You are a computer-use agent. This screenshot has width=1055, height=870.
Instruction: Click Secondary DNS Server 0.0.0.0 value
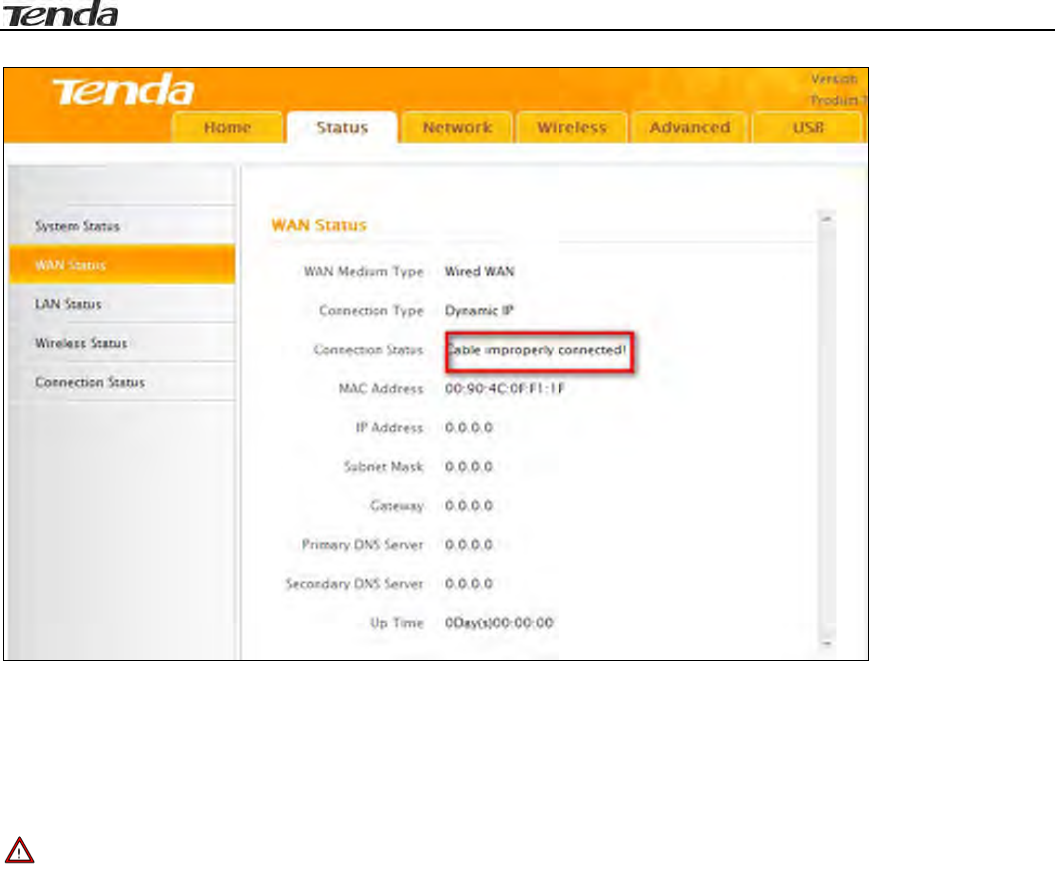coord(469,583)
